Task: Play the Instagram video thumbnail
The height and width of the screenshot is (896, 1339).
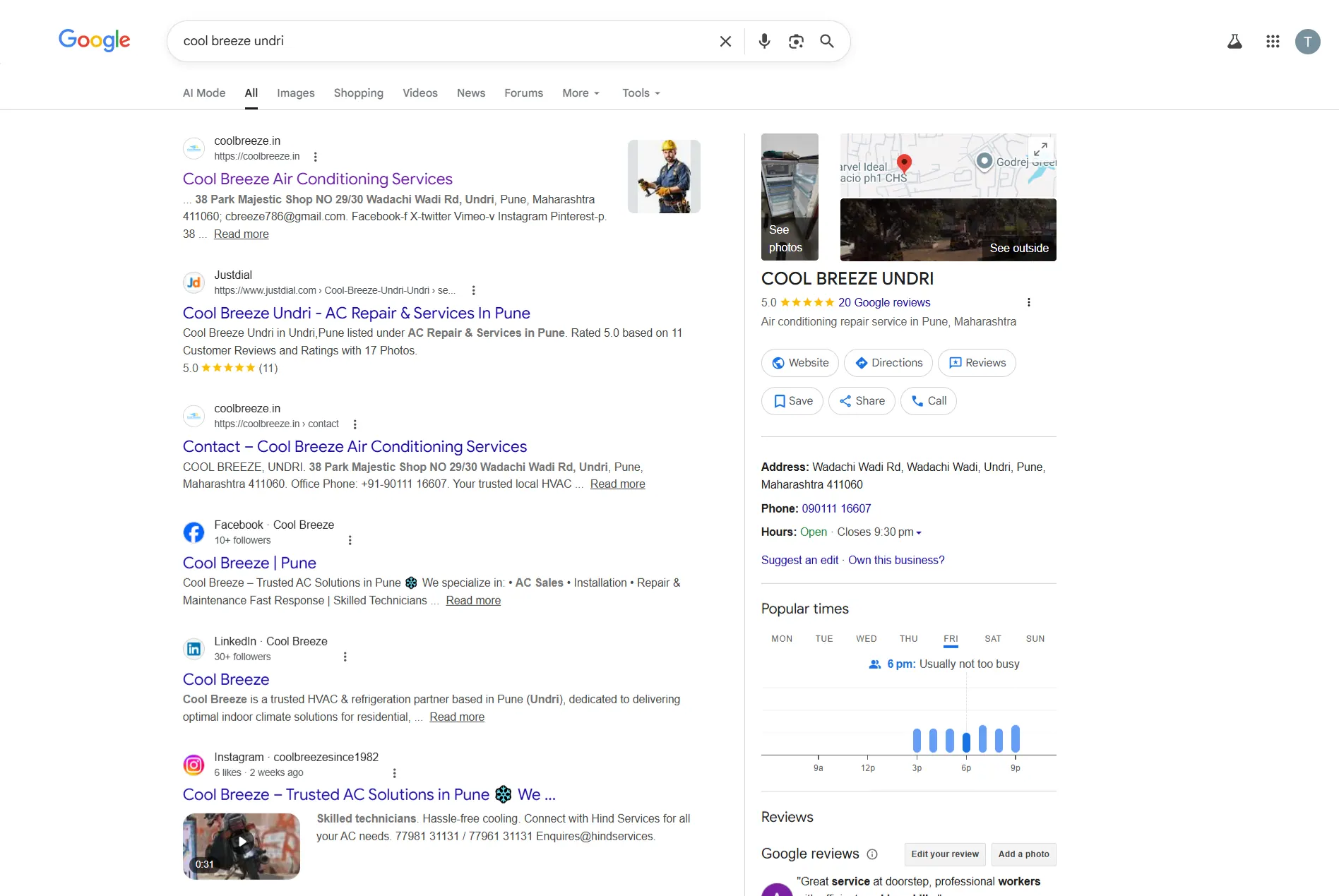Action: [242, 846]
